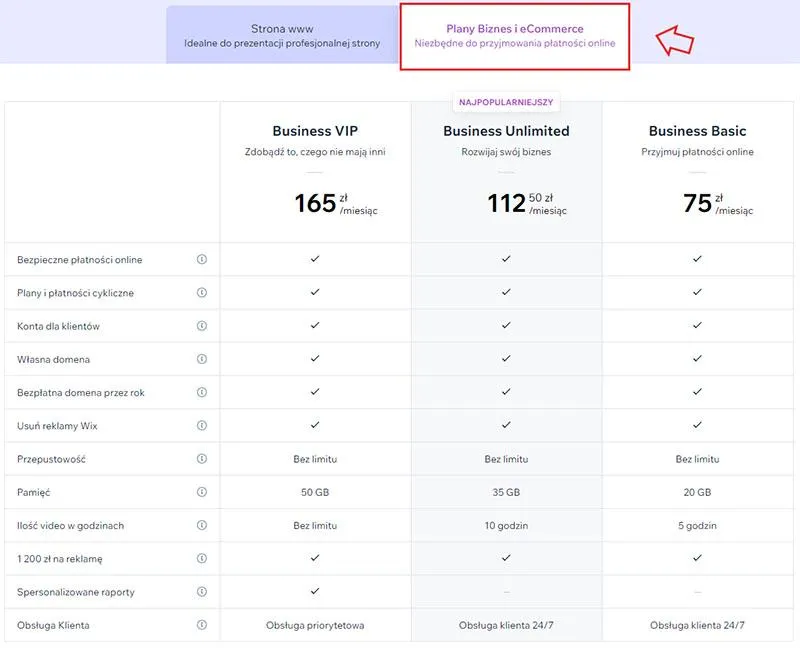Viewport: 800px width, 648px height.
Task: Click info icon beside Plany i płatności cykliczne
Action: [x=201, y=293]
